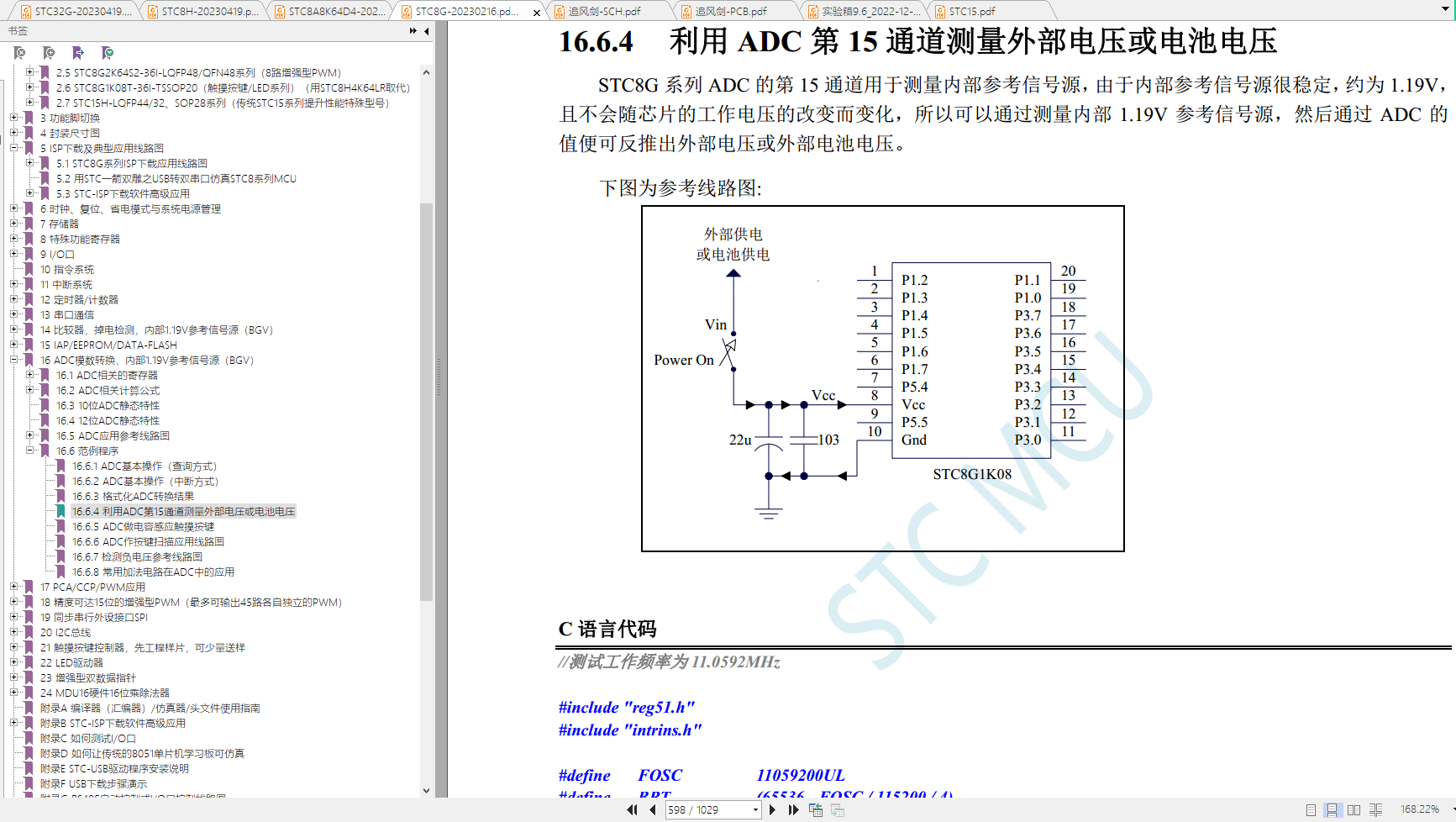Viewport: 1456px width, 822px height.
Task: Select continuous facing view mode
Action: pyautogui.click(x=1375, y=810)
